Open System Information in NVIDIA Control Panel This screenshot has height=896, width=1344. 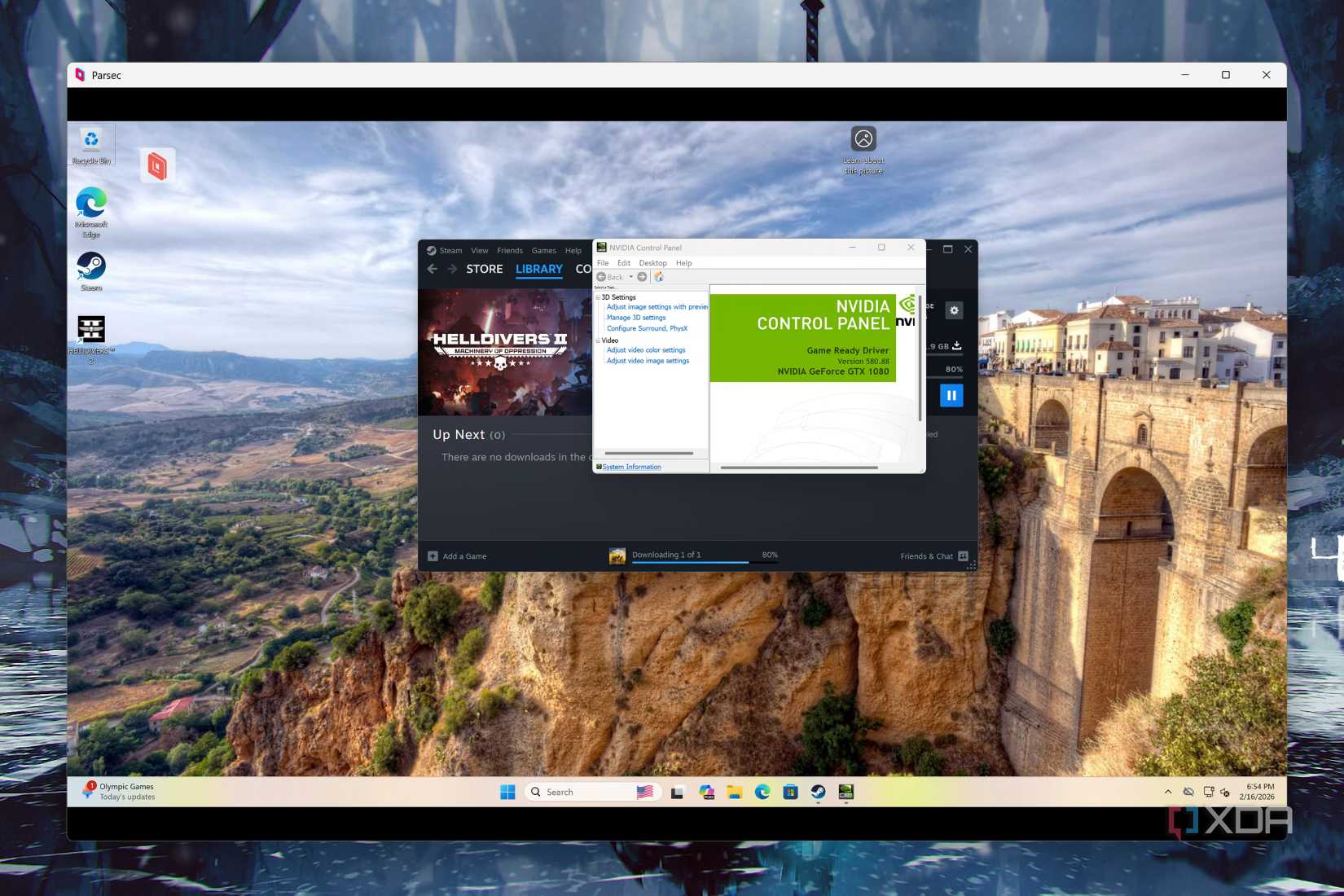click(631, 466)
